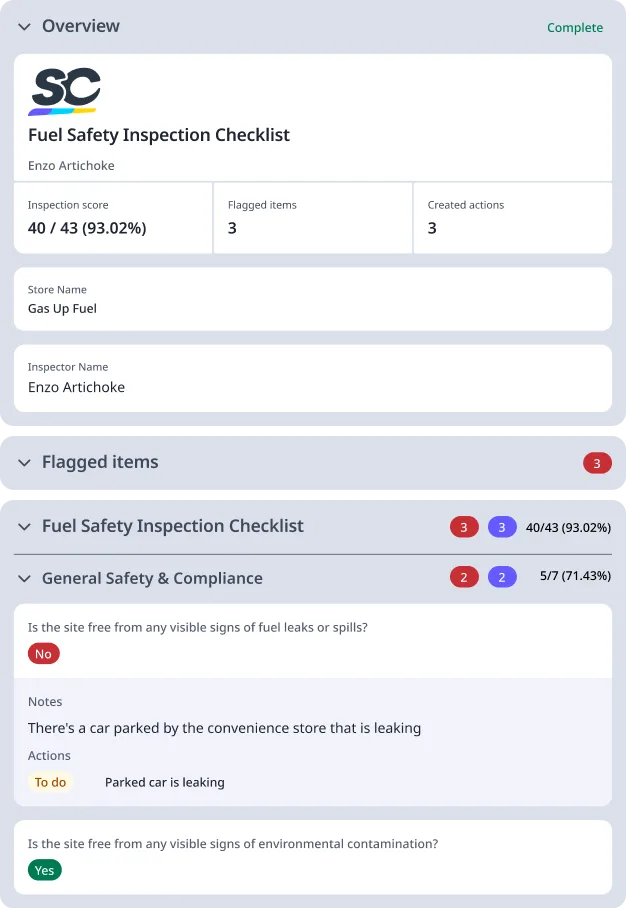Click the Created actions card
The width and height of the screenshot is (626, 908).
pos(512,218)
